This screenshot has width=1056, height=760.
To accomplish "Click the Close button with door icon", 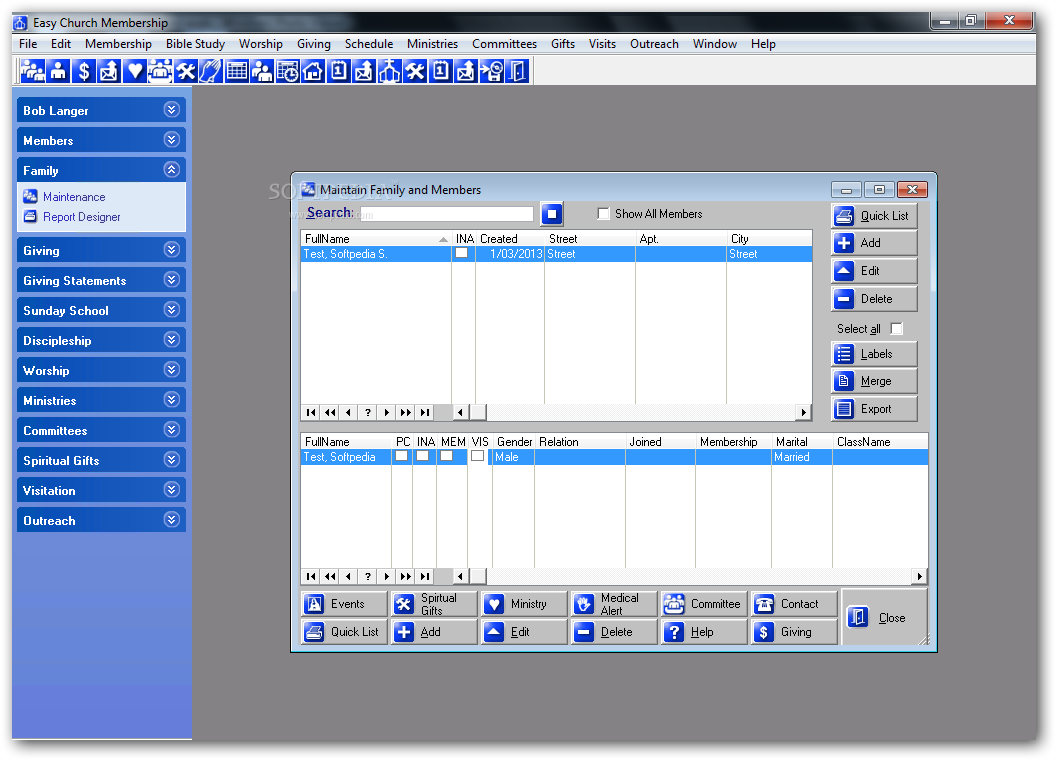I will [x=884, y=617].
